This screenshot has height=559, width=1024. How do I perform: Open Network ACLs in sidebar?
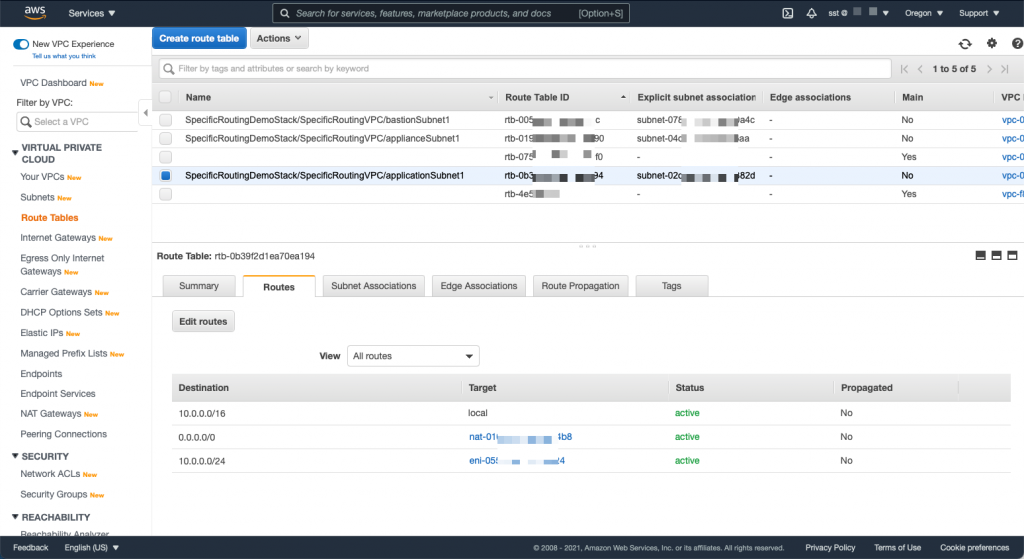coord(50,473)
